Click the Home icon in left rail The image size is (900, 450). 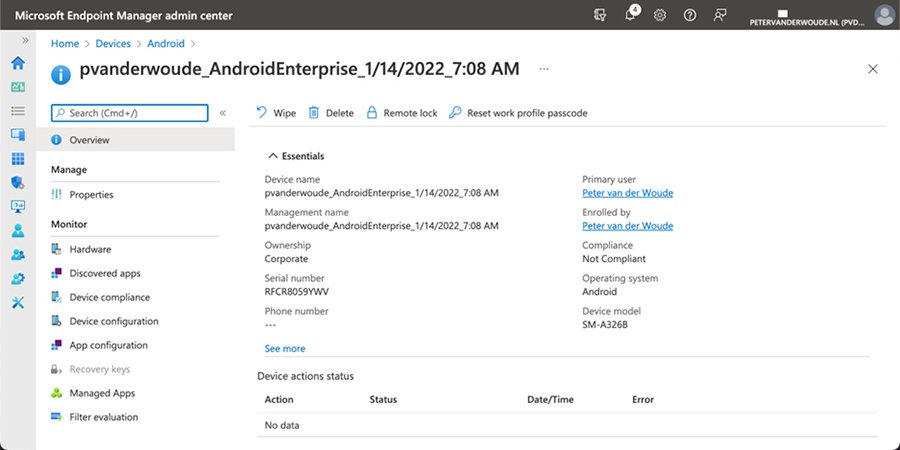pyautogui.click(x=17, y=63)
